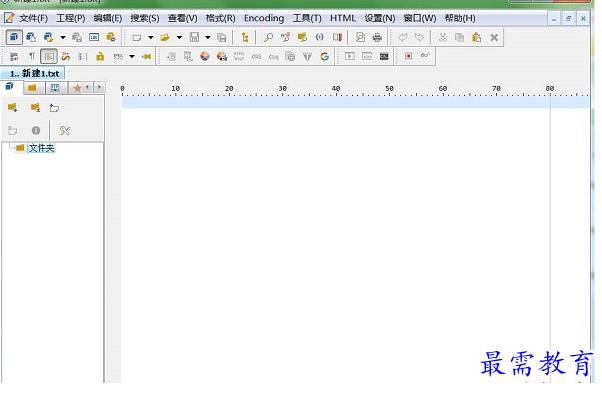This screenshot has width=602, height=395.
Task: Toggle the blue cube projects button in toolbar
Action: coord(14,37)
